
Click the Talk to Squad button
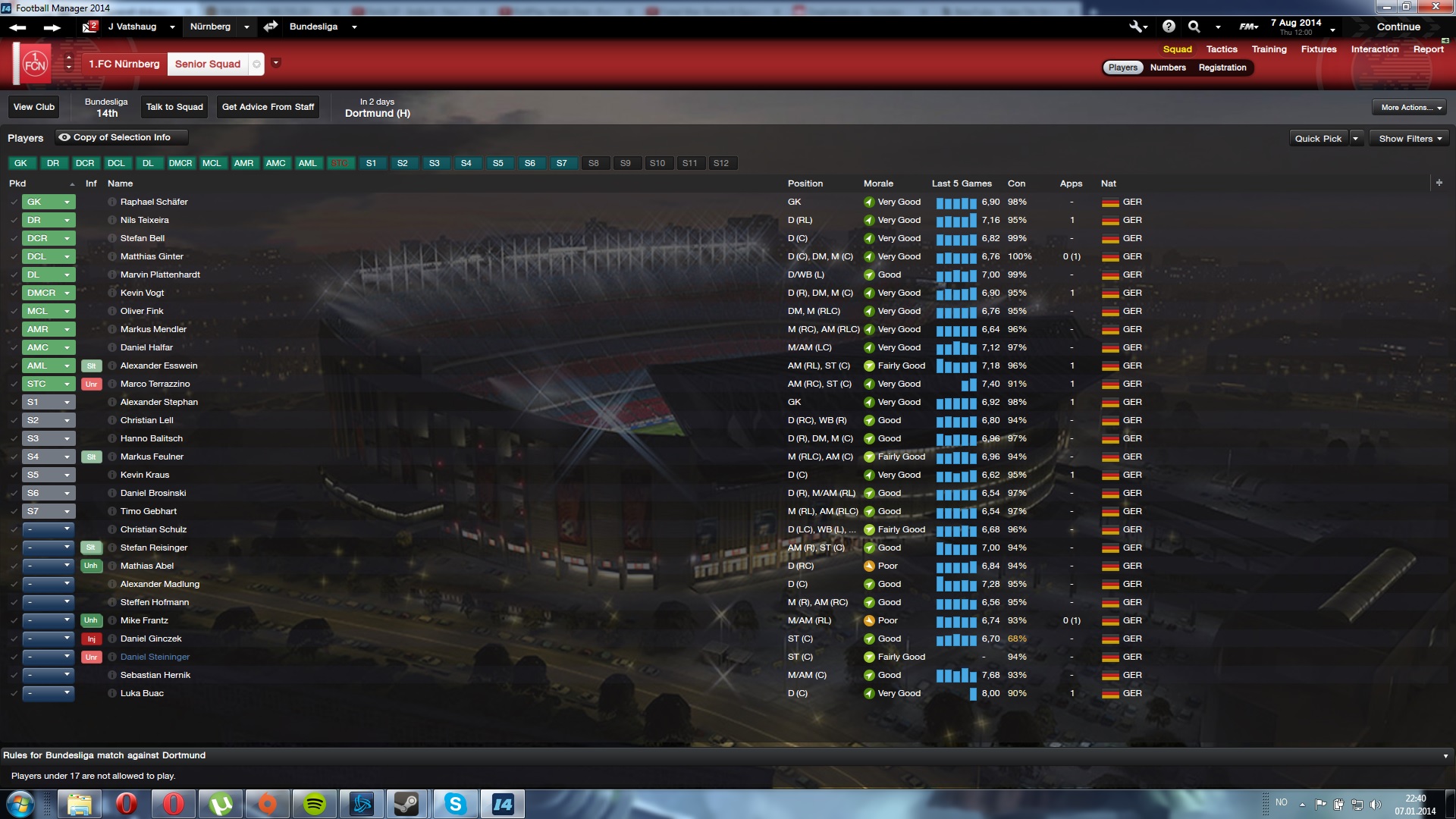(x=174, y=107)
